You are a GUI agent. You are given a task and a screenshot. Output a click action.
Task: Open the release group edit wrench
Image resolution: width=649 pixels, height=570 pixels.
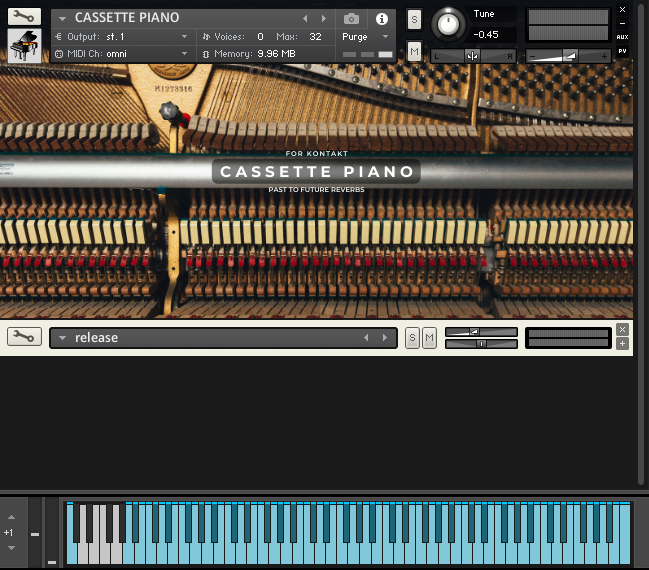[24, 337]
